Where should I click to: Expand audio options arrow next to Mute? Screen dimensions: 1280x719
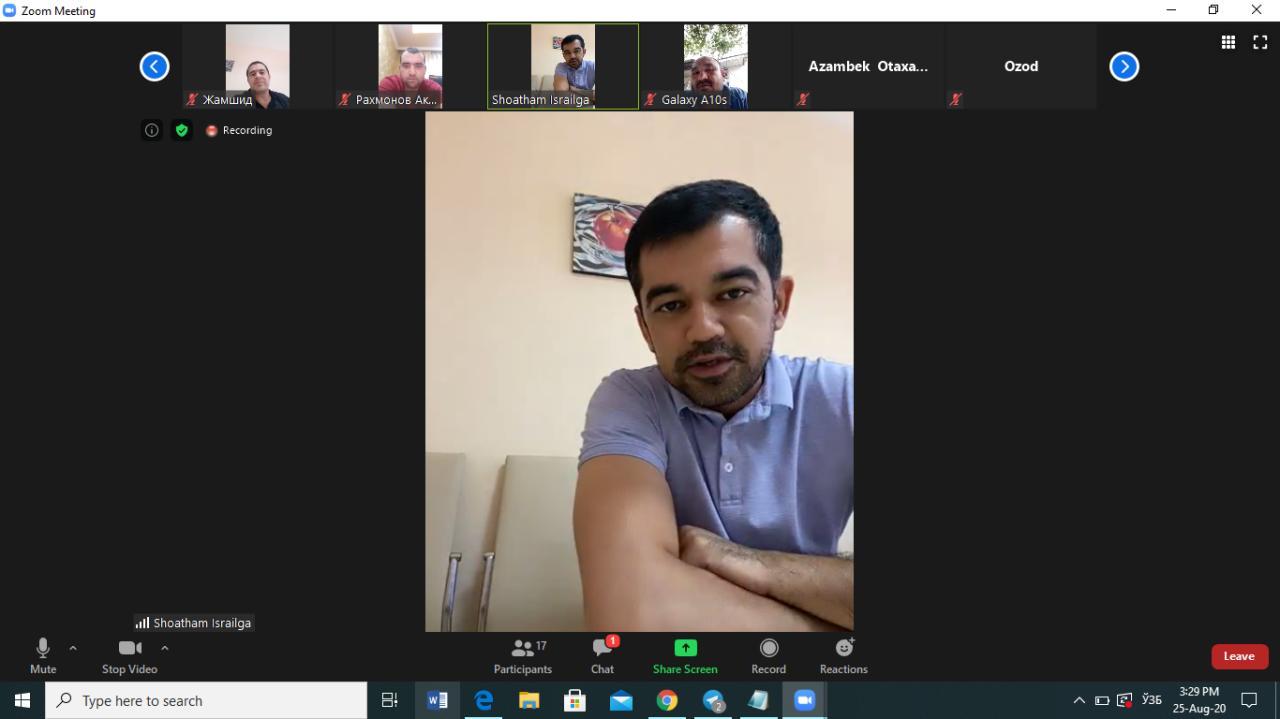pyautogui.click(x=73, y=648)
